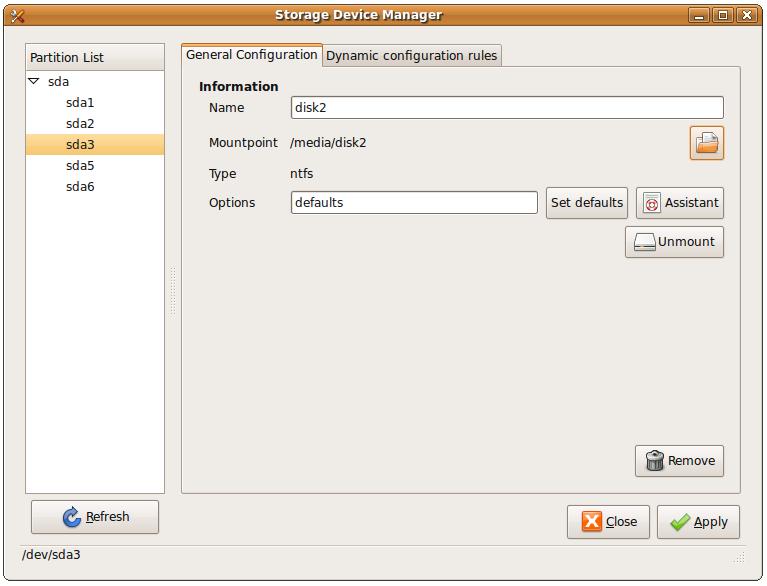Maximize the Storage Device Manager window
The image size is (767, 586).
pyautogui.click(x=721, y=15)
